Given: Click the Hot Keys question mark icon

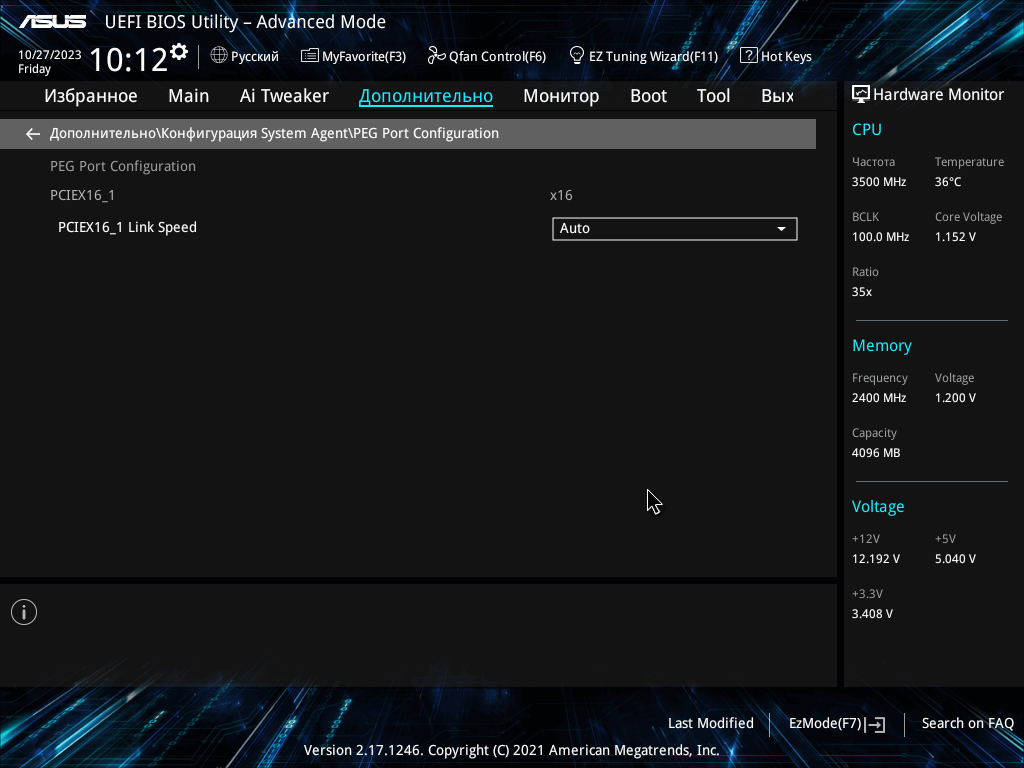Looking at the screenshot, I should tap(748, 56).
